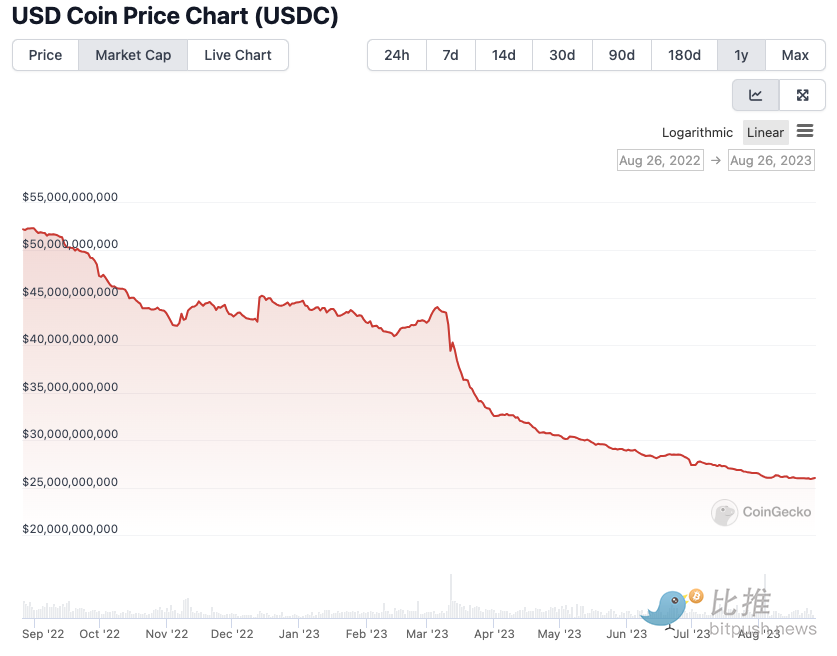The width and height of the screenshot is (837, 656).
Task: Edit end date Aug 26, 2023
Action: [x=770, y=160]
